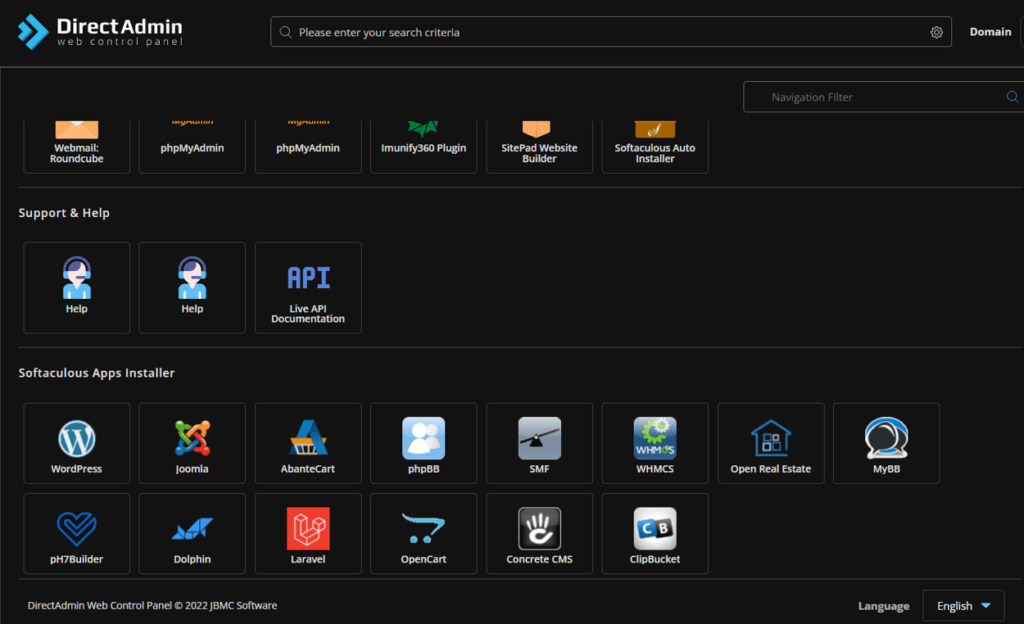The height and width of the screenshot is (624, 1024).
Task: Launch the Concrete CMS installer
Action: point(539,533)
